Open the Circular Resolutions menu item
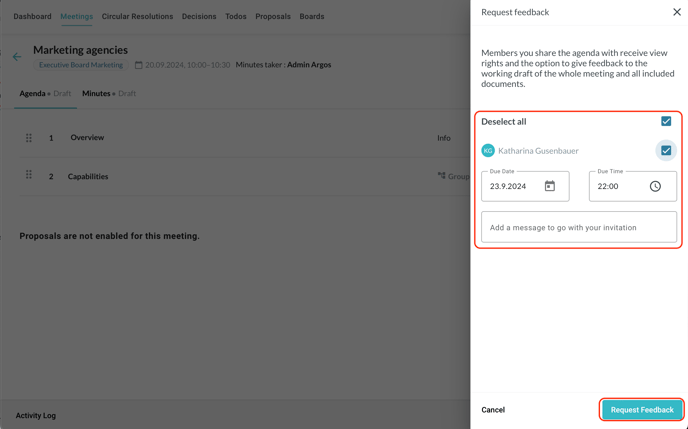The image size is (688, 429). point(137,16)
